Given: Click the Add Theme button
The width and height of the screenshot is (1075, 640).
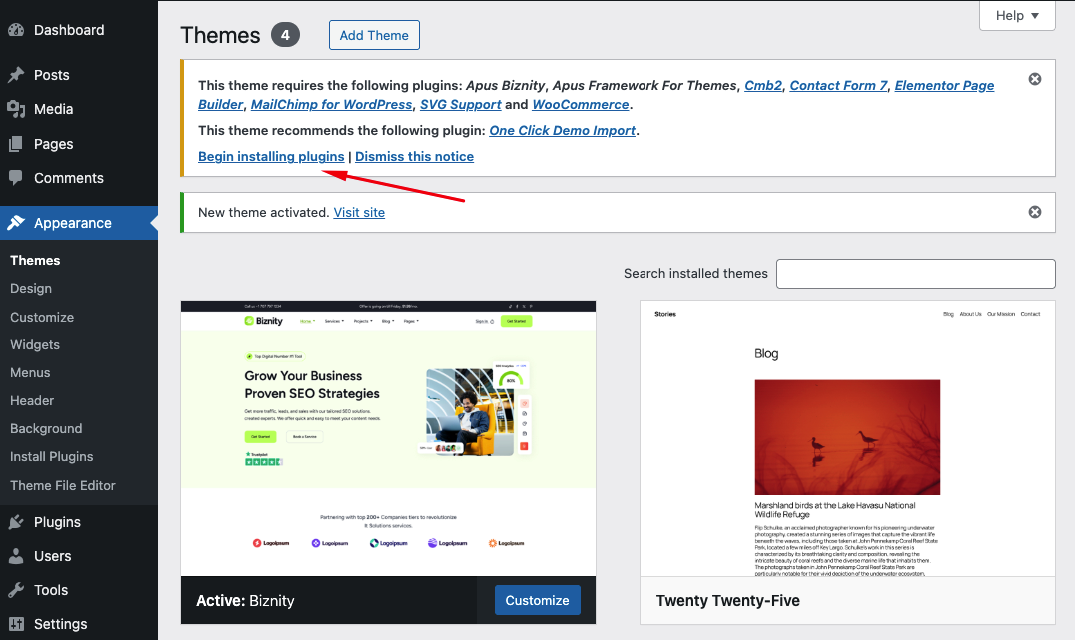Looking at the screenshot, I should pyautogui.click(x=374, y=35).
